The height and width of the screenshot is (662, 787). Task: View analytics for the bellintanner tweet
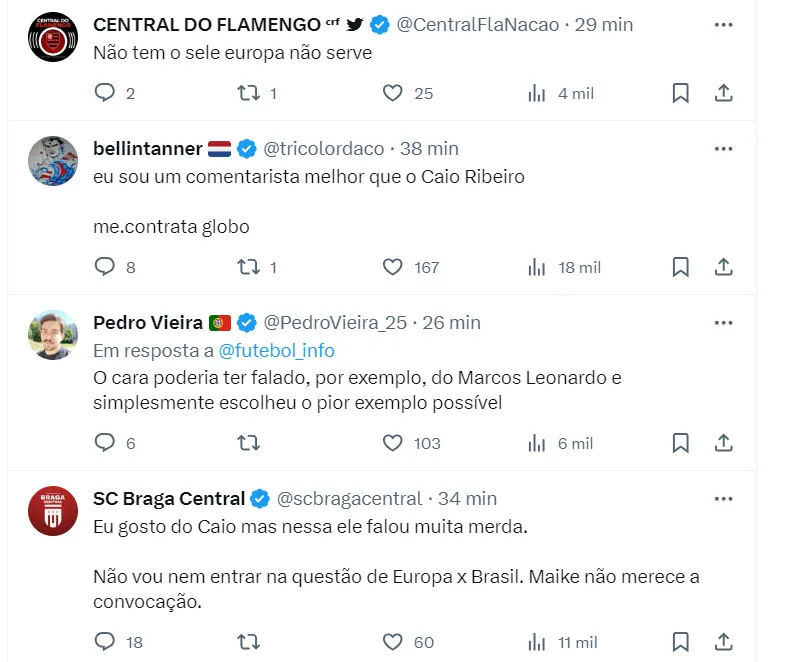coord(537,267)
